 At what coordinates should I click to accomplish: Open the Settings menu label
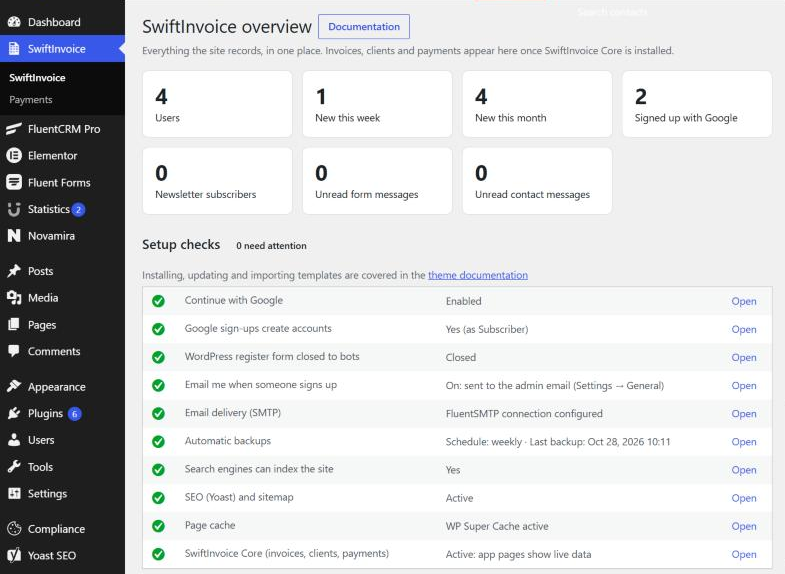coord(47,494)
